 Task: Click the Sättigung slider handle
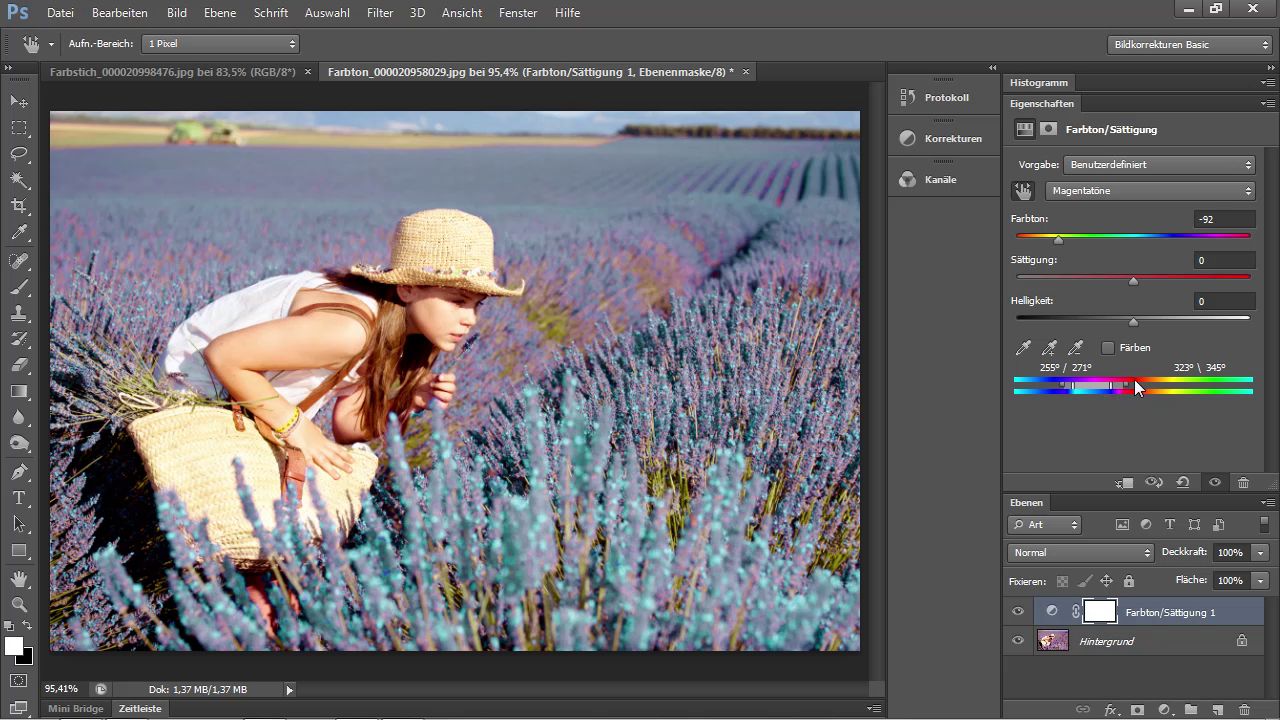pyautogui.click(x=1133, y=282)
